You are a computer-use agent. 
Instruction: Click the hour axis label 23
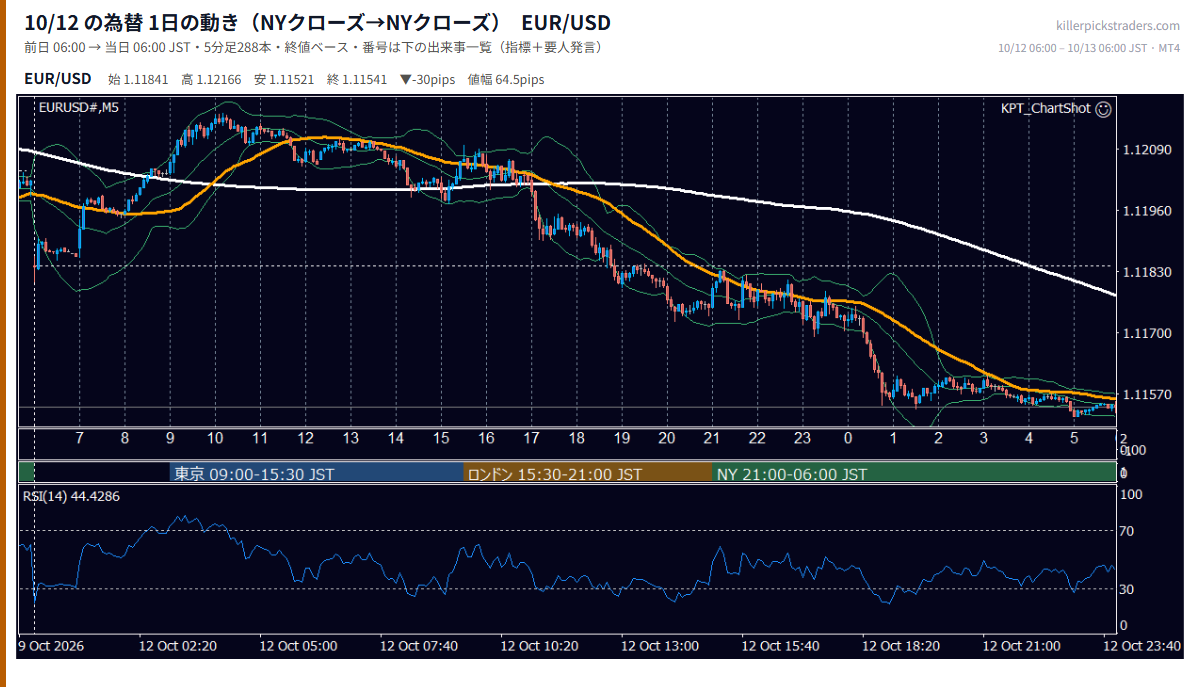click(803, 438)
